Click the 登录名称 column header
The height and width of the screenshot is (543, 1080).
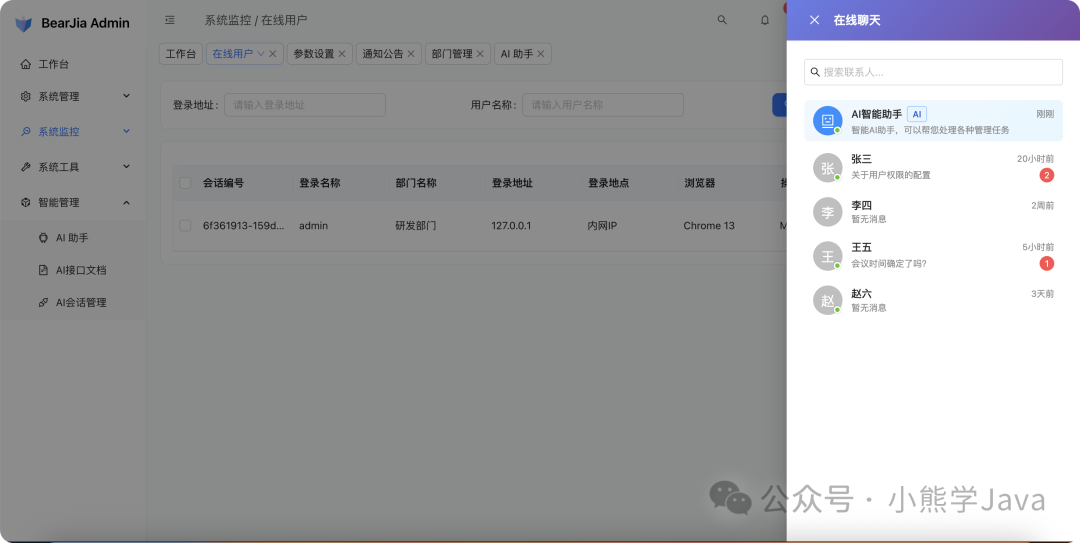tap(320, 183)
